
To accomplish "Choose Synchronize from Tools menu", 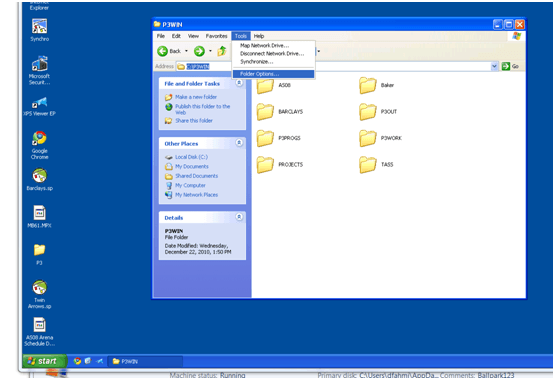I will 273,62.
